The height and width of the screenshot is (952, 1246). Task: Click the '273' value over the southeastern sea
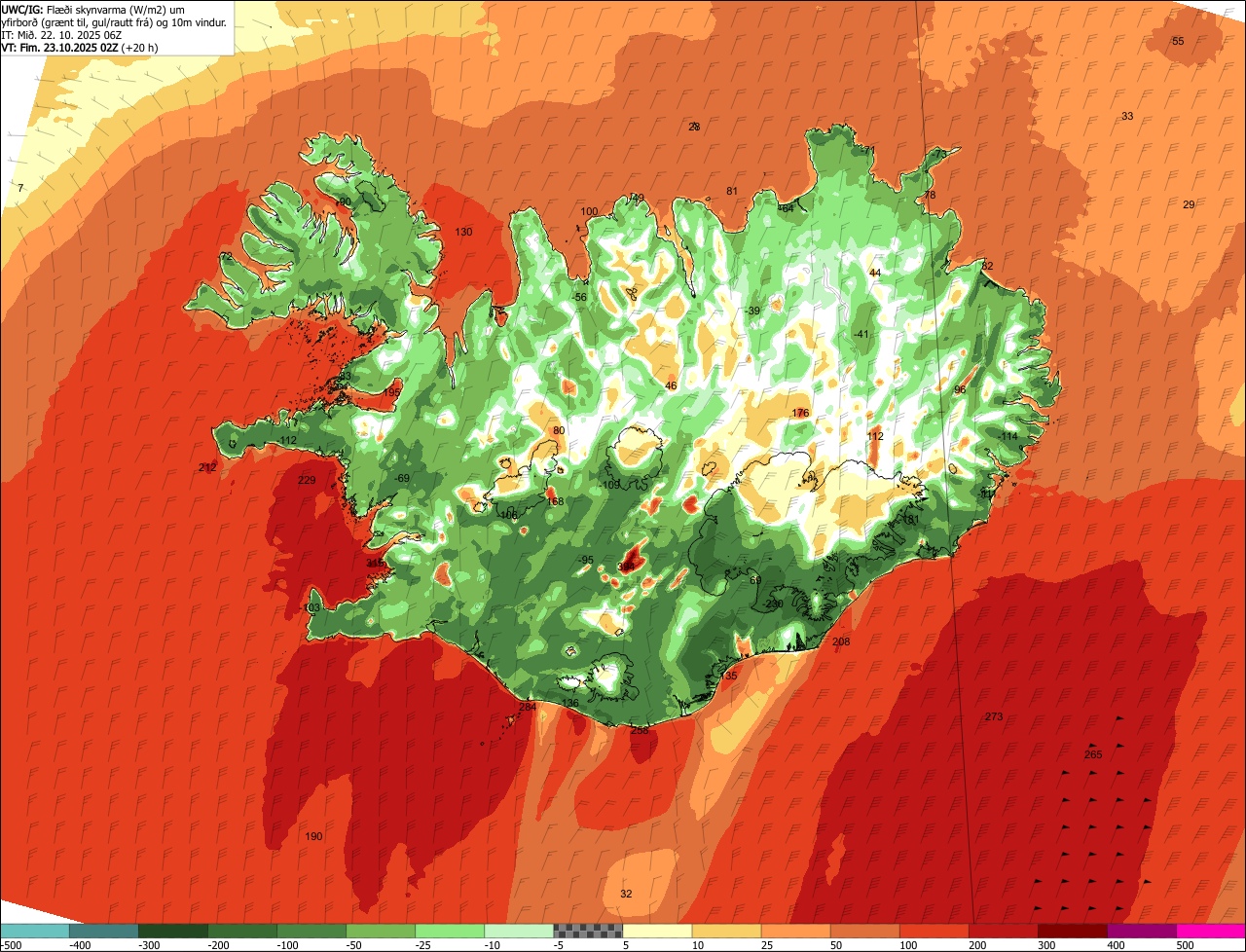pyautogui.click(x=994, y=716)
